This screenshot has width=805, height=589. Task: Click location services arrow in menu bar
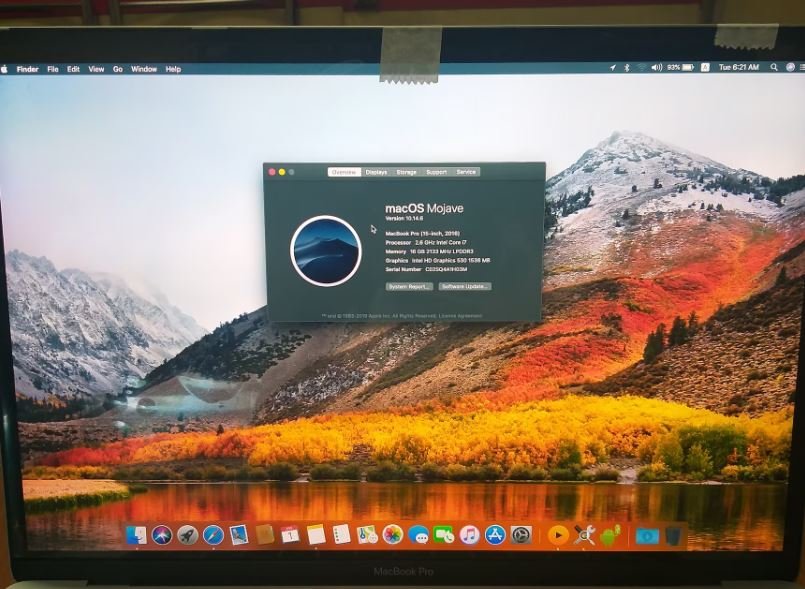coord(612,67)
